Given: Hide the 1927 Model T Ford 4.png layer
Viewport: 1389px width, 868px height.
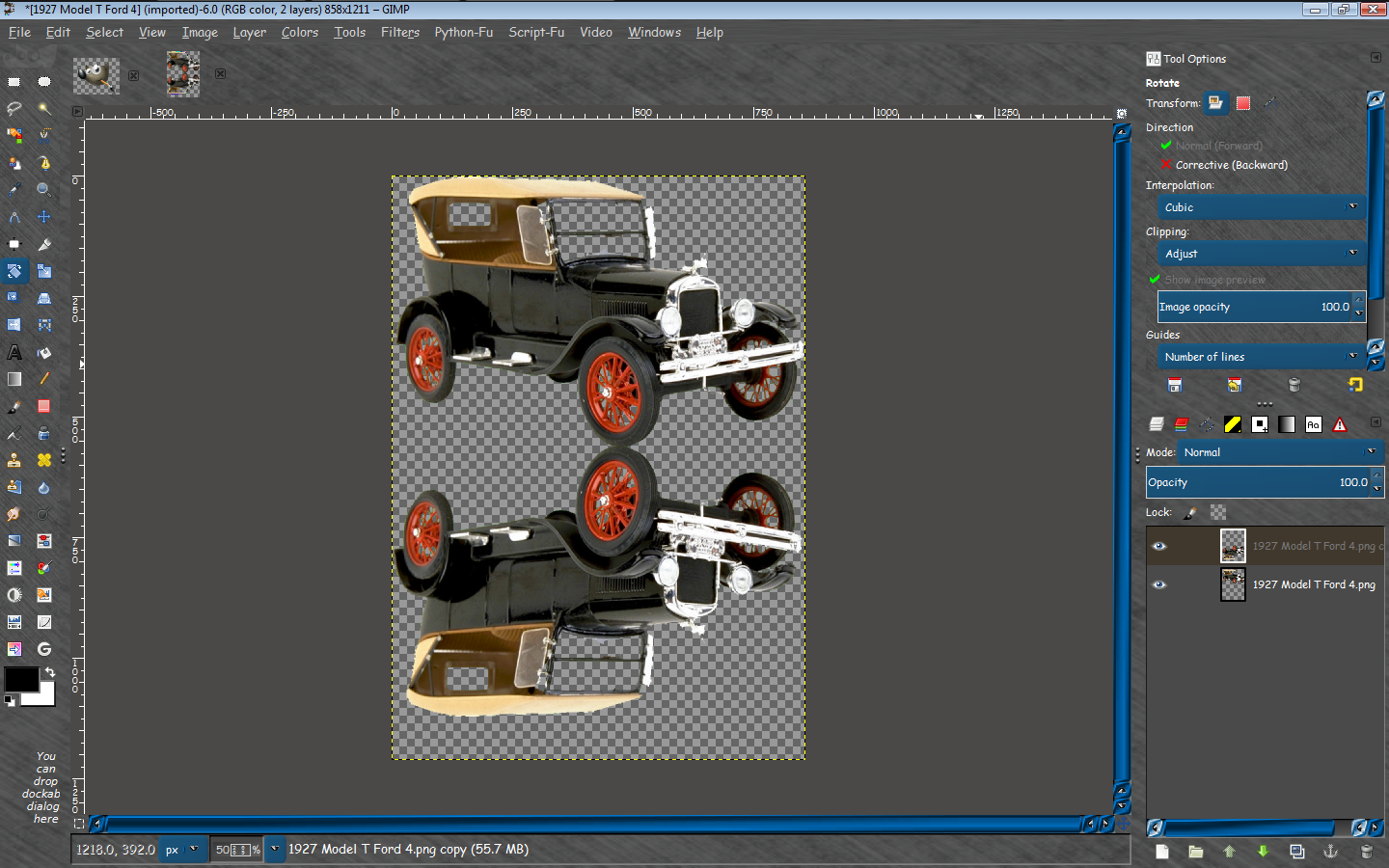Looking at the screenshot, I should coord(1159,584).
